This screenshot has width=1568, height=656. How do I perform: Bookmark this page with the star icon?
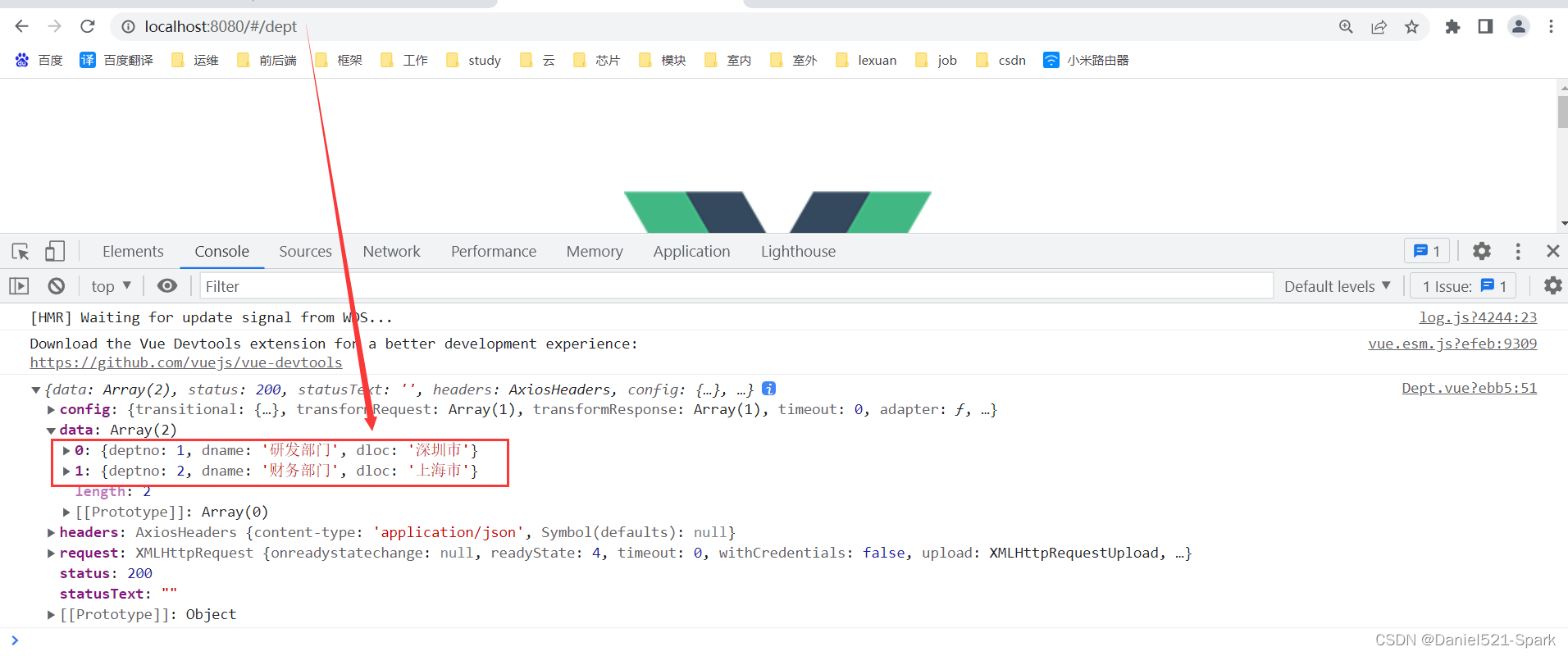1411,27
